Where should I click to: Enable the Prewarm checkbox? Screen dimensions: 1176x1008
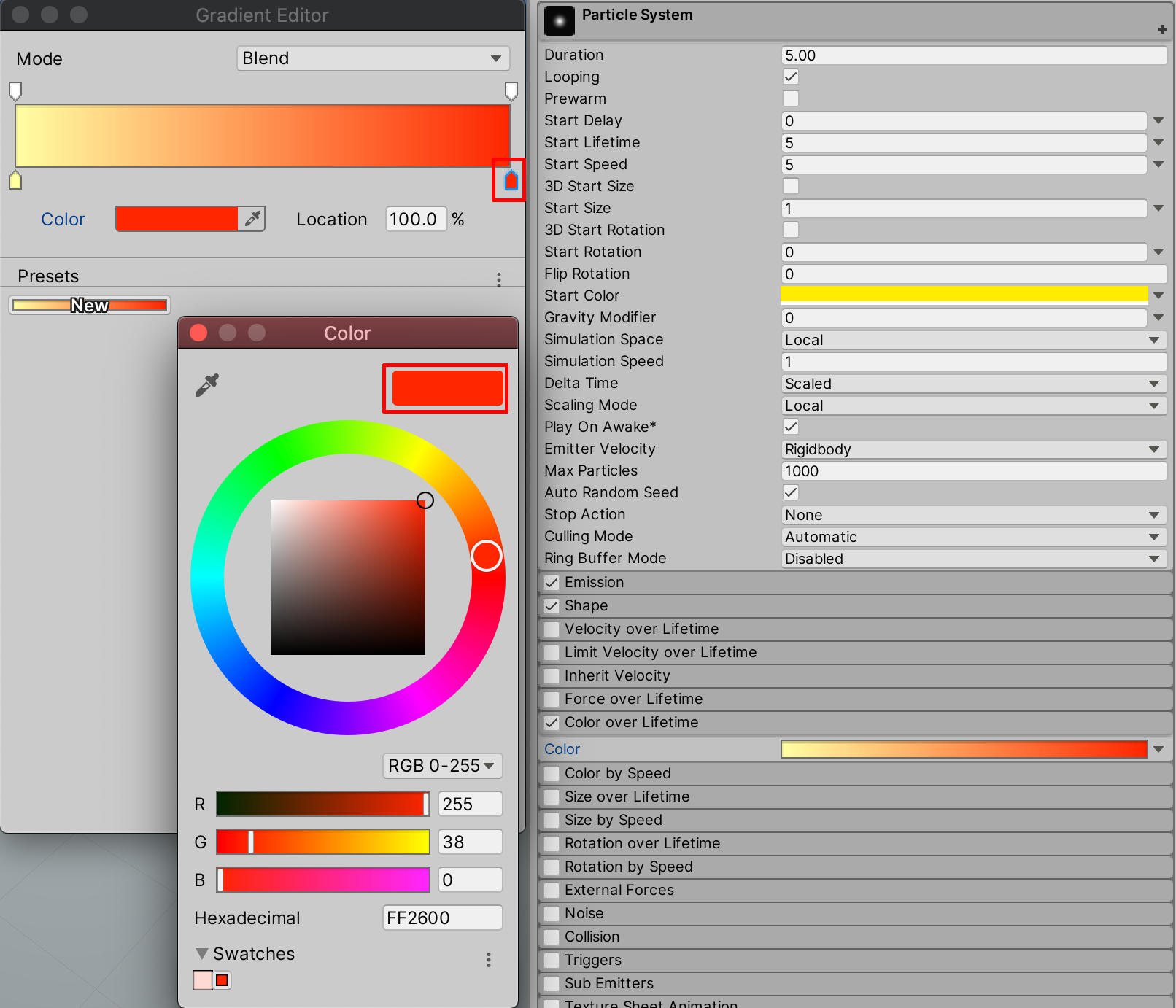[x=791, y=98]
